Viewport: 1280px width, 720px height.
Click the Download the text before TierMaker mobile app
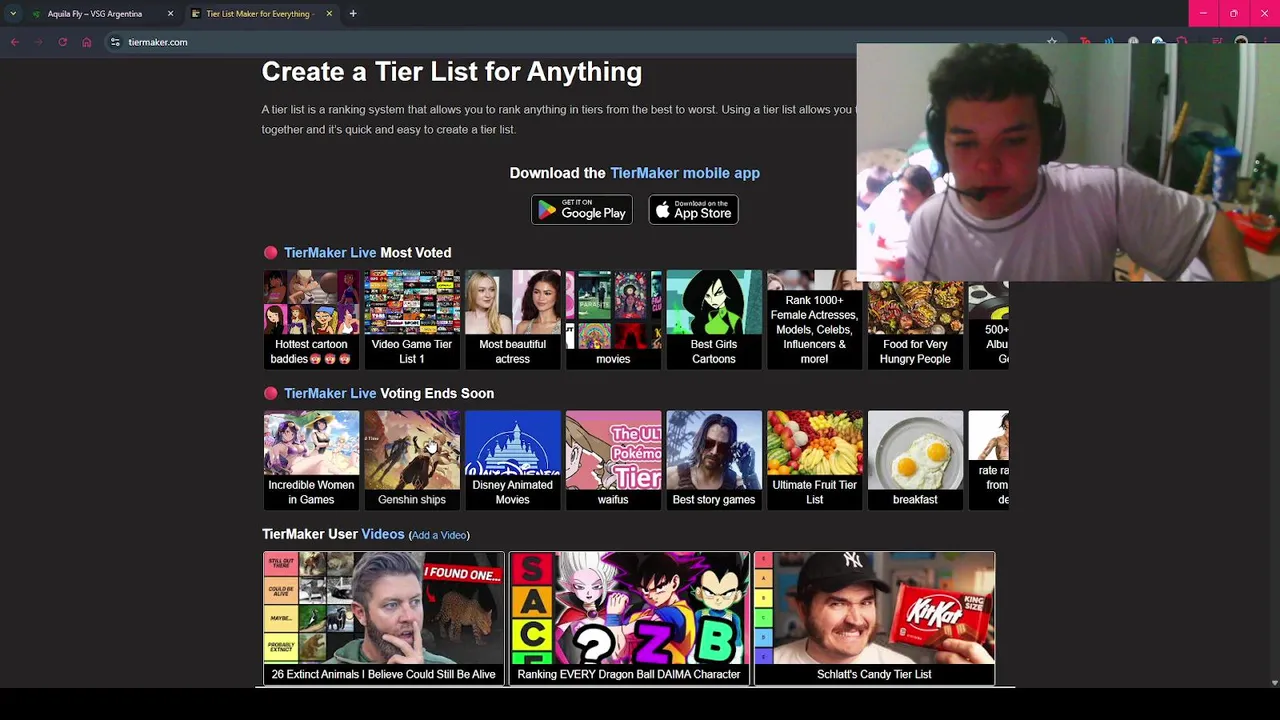557,173
